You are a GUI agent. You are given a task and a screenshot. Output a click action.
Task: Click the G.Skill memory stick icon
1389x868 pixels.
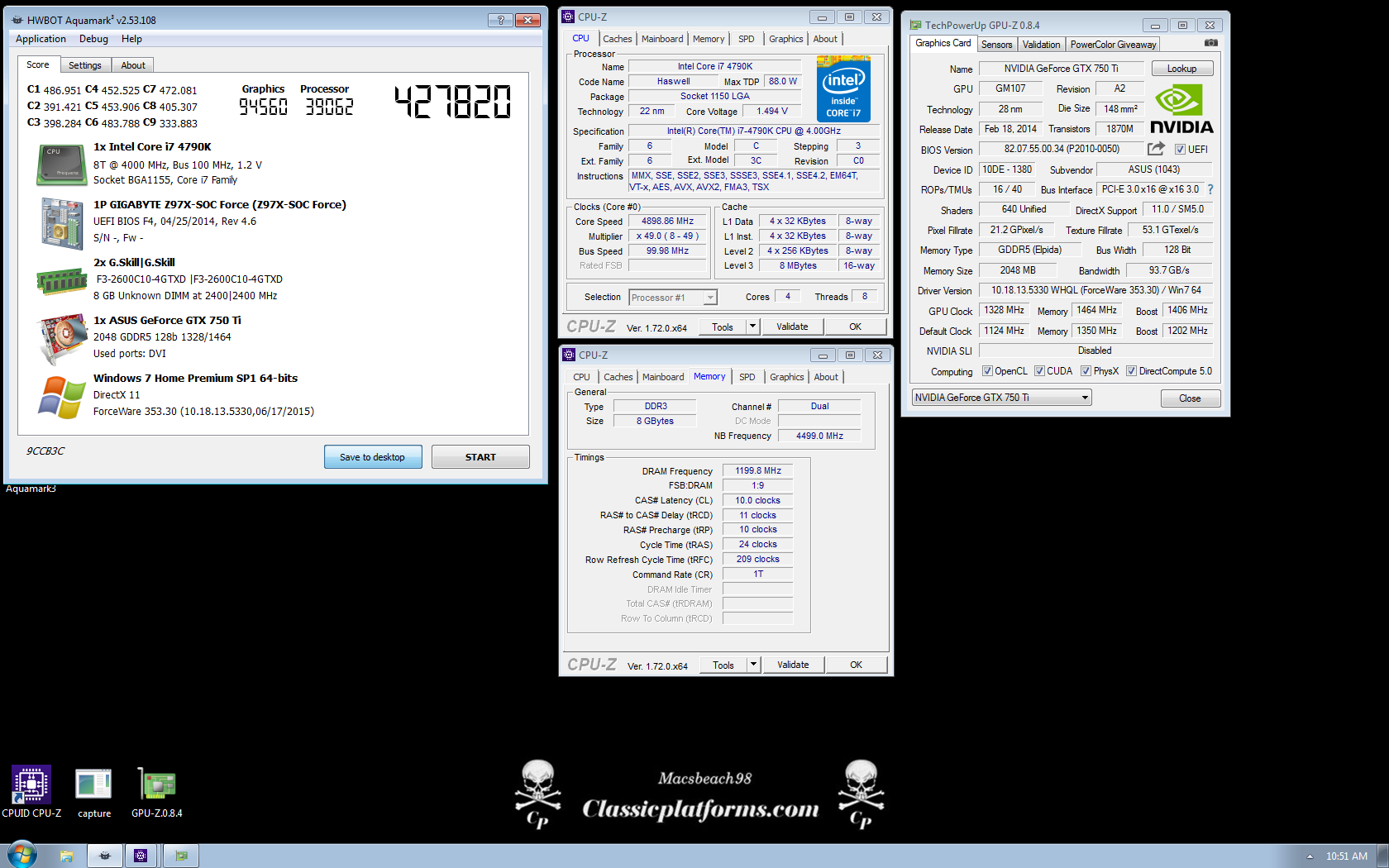coord(62,282)
